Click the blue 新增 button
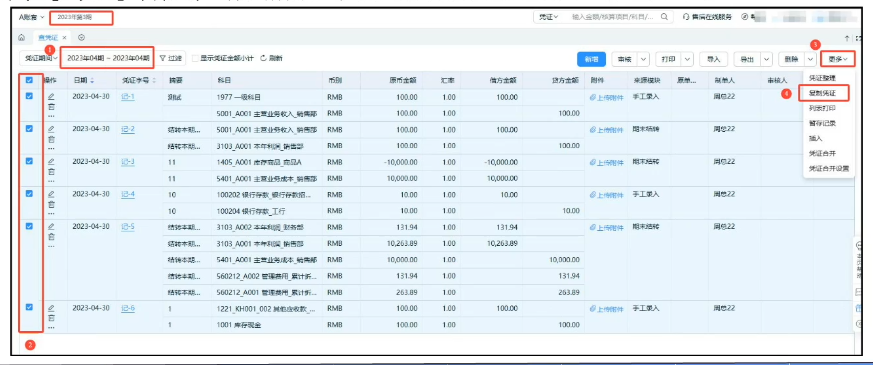 (591, 59)
